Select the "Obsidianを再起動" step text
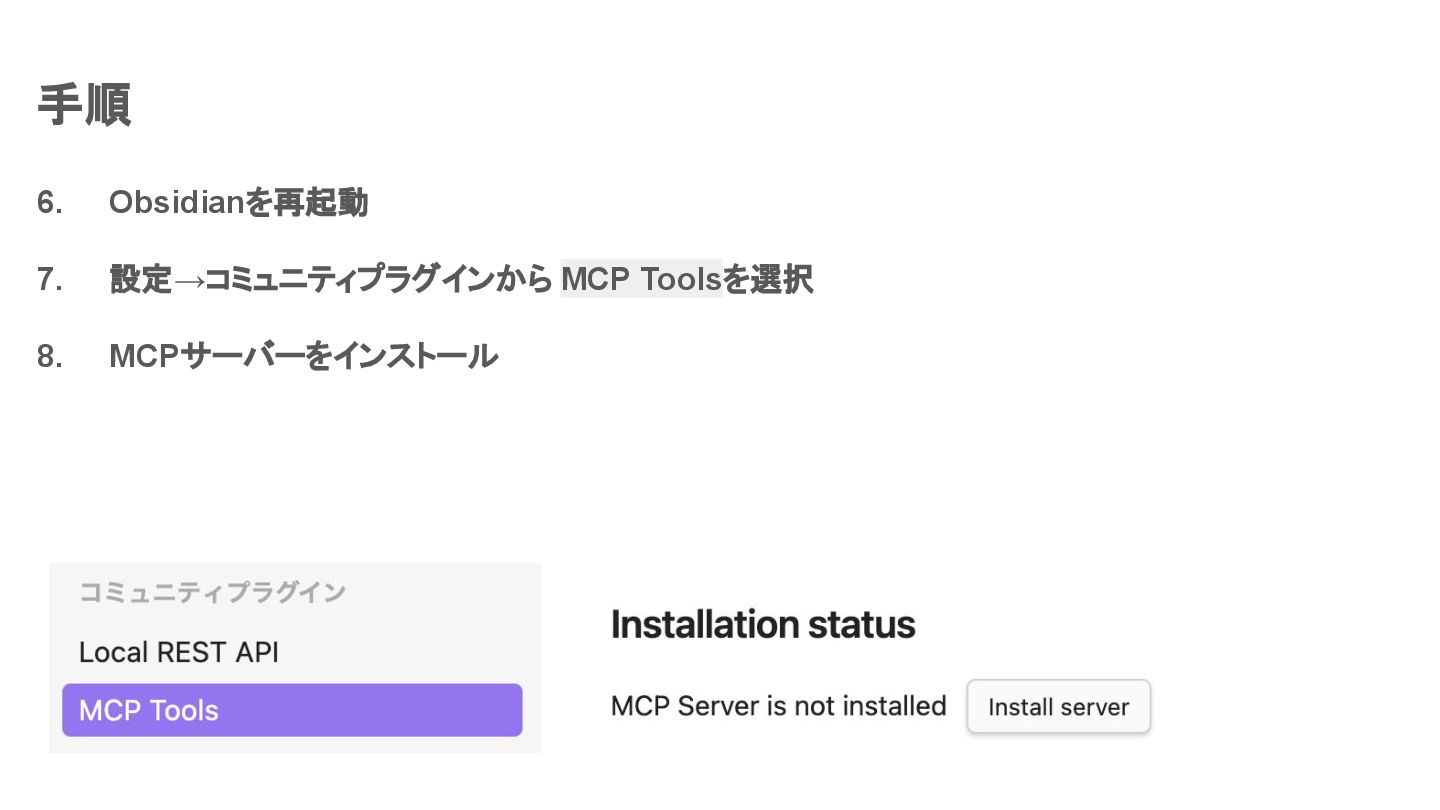Viewport: 1440px width, 810px height. tap(238, 202)
